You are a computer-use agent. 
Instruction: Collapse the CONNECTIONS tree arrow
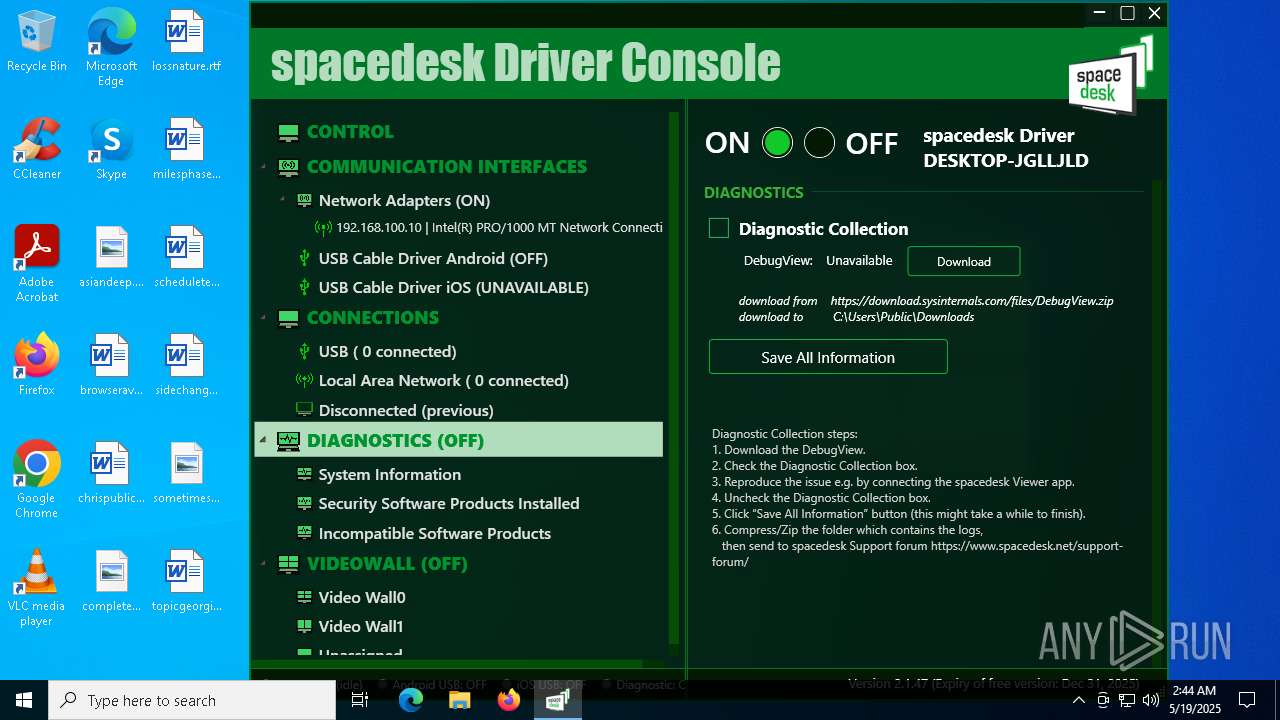tap(264, 318)
